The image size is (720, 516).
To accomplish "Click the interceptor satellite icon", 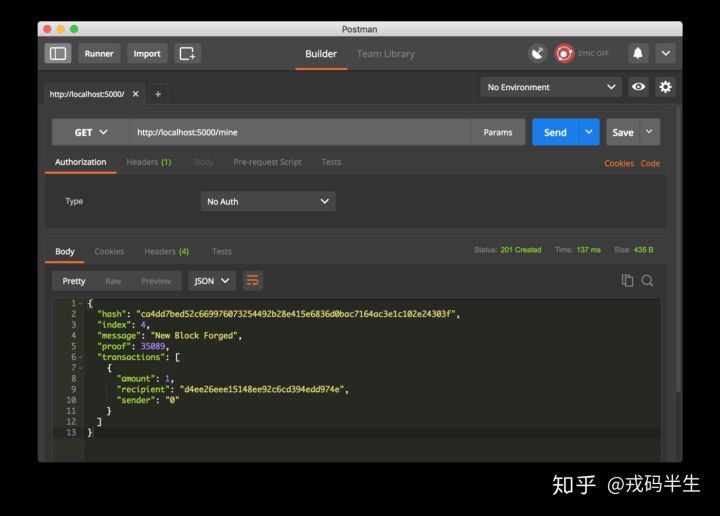I will (x=537, y=54).
